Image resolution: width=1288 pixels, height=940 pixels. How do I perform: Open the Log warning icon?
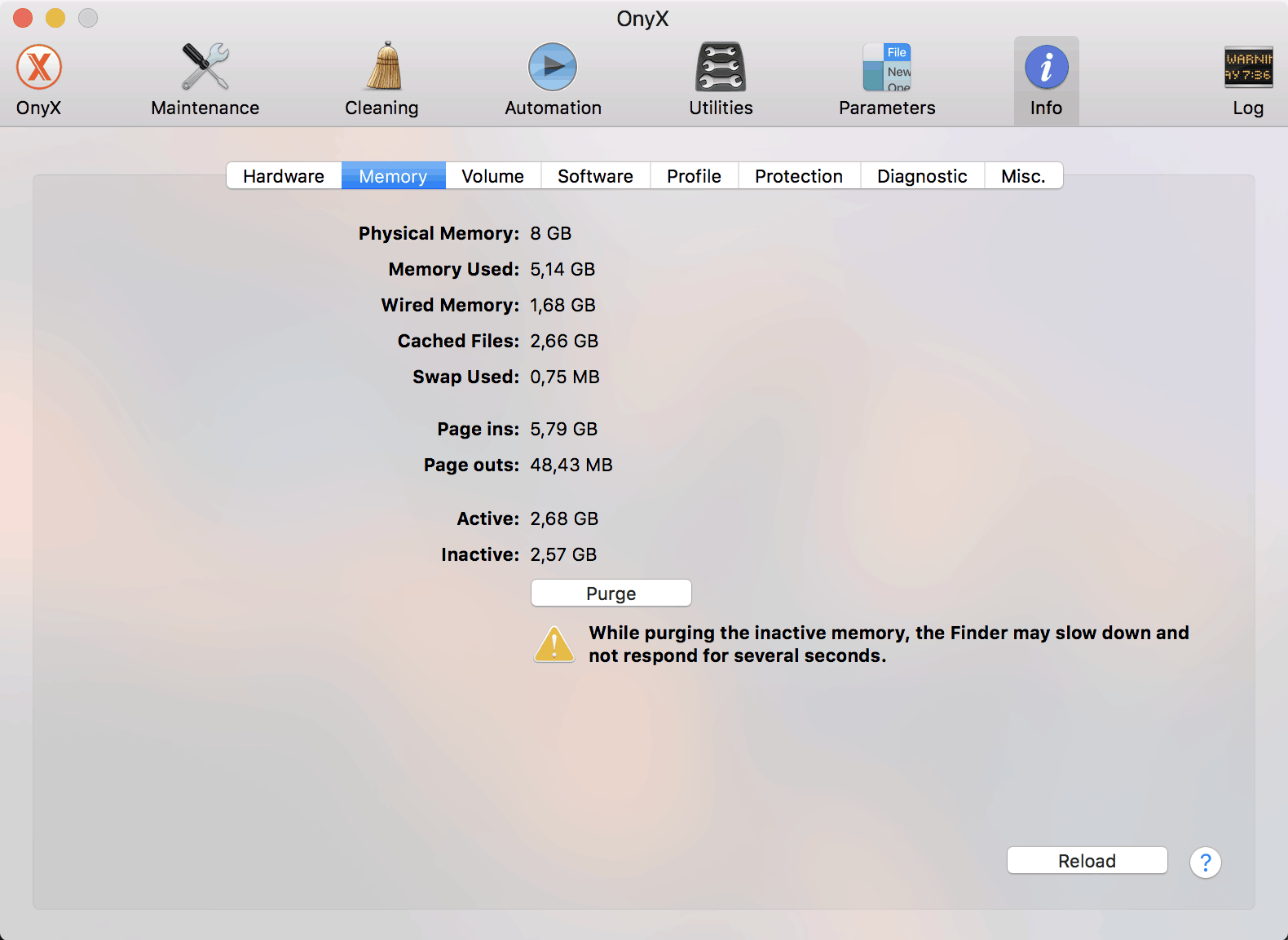1247,68
